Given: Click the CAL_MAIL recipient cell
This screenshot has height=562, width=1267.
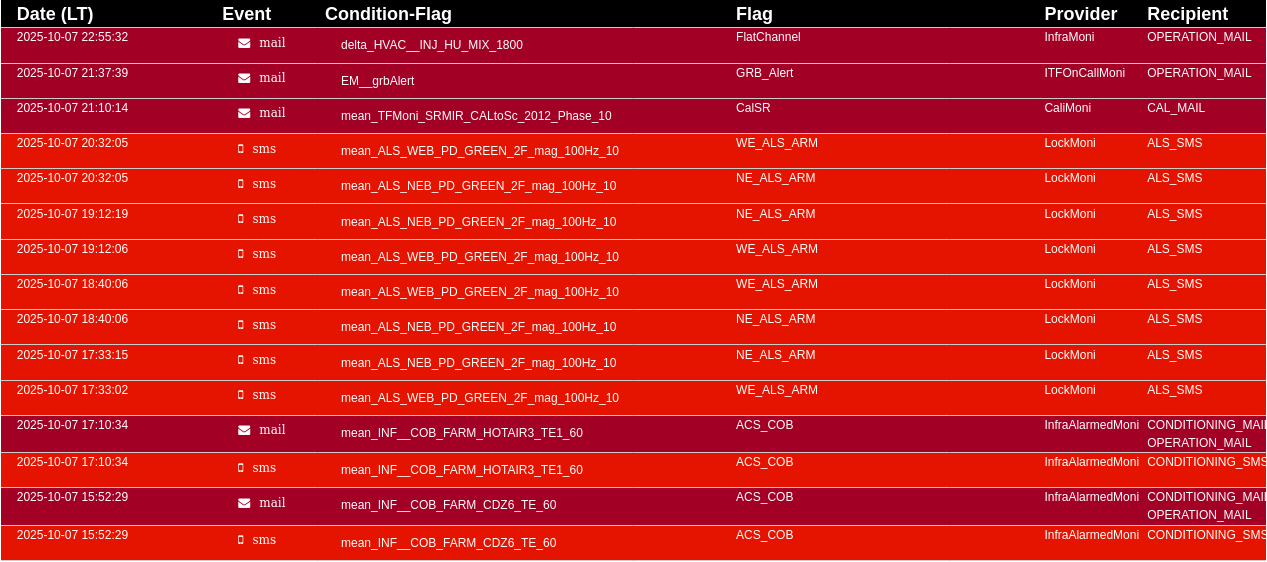Looking at the screenshot, I should click(1175, 108).
